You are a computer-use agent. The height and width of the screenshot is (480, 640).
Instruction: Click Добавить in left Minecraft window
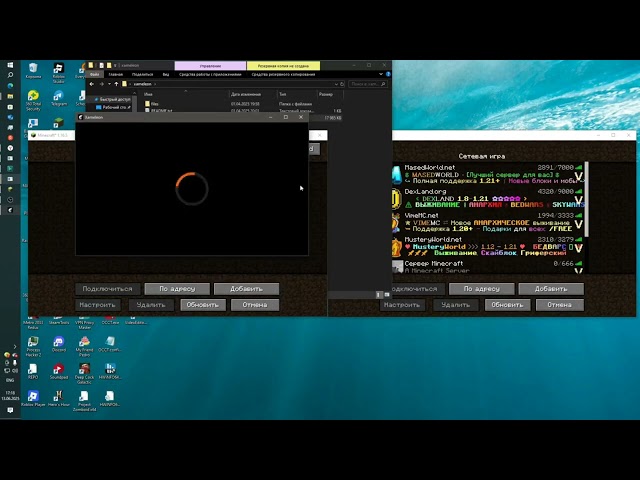(247, 289)
